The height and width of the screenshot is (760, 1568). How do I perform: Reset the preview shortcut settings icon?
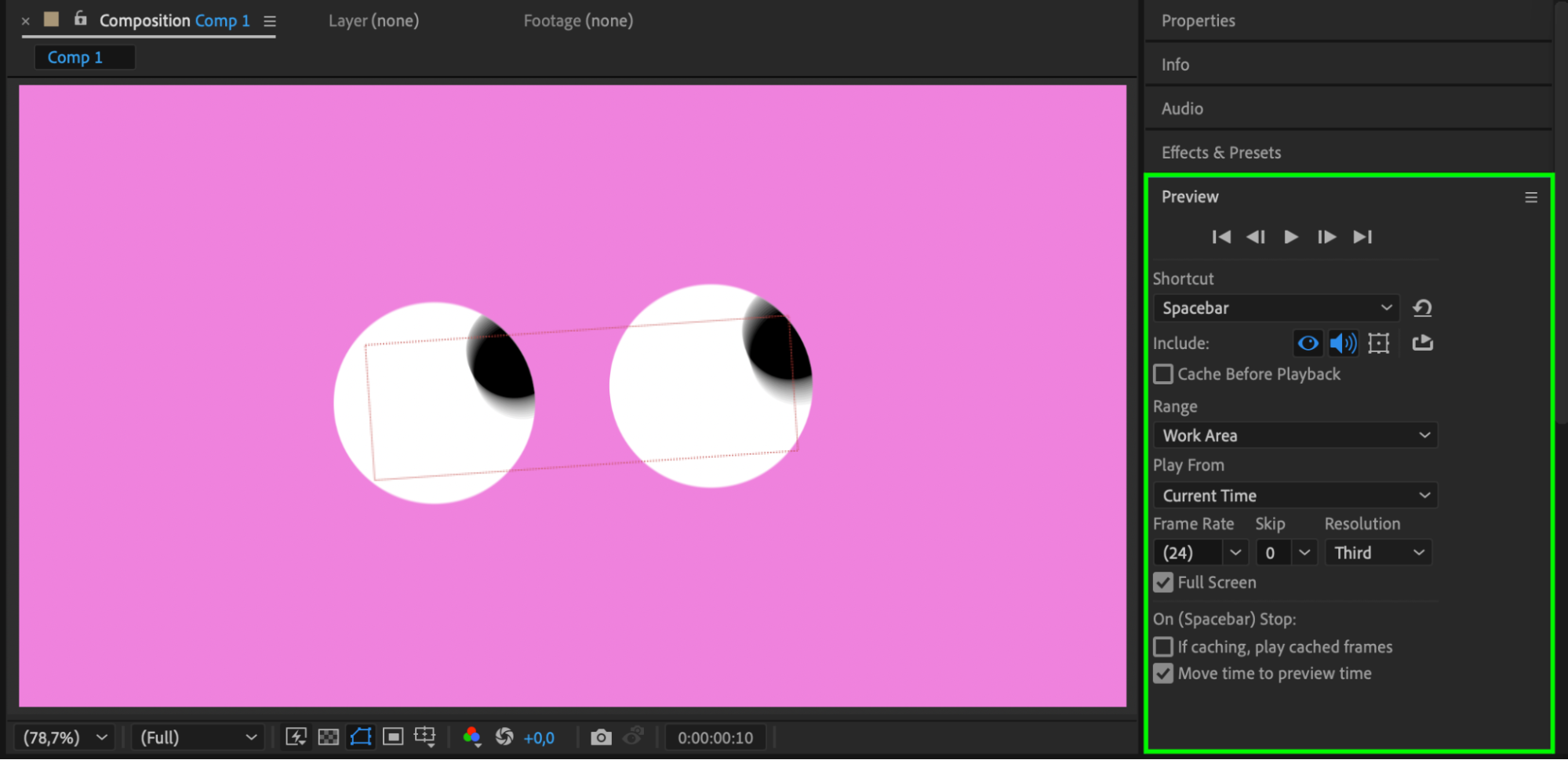pyautogui.click(x=1422, y=308)
